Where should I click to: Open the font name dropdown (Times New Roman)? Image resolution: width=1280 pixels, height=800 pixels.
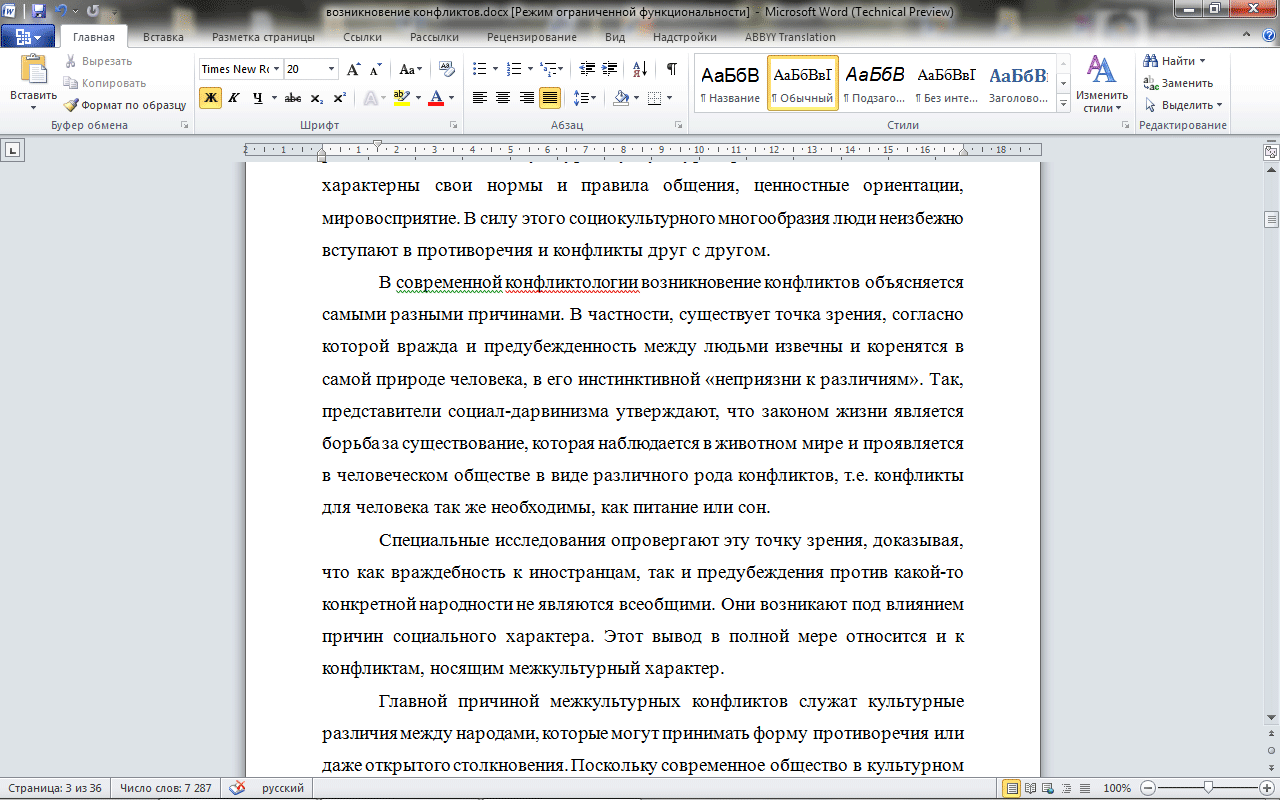[x=276, y=69]
